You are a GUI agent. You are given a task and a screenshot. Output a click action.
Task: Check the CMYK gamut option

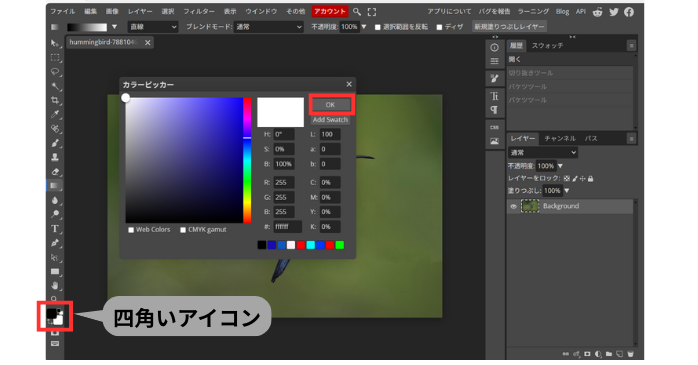183,230
